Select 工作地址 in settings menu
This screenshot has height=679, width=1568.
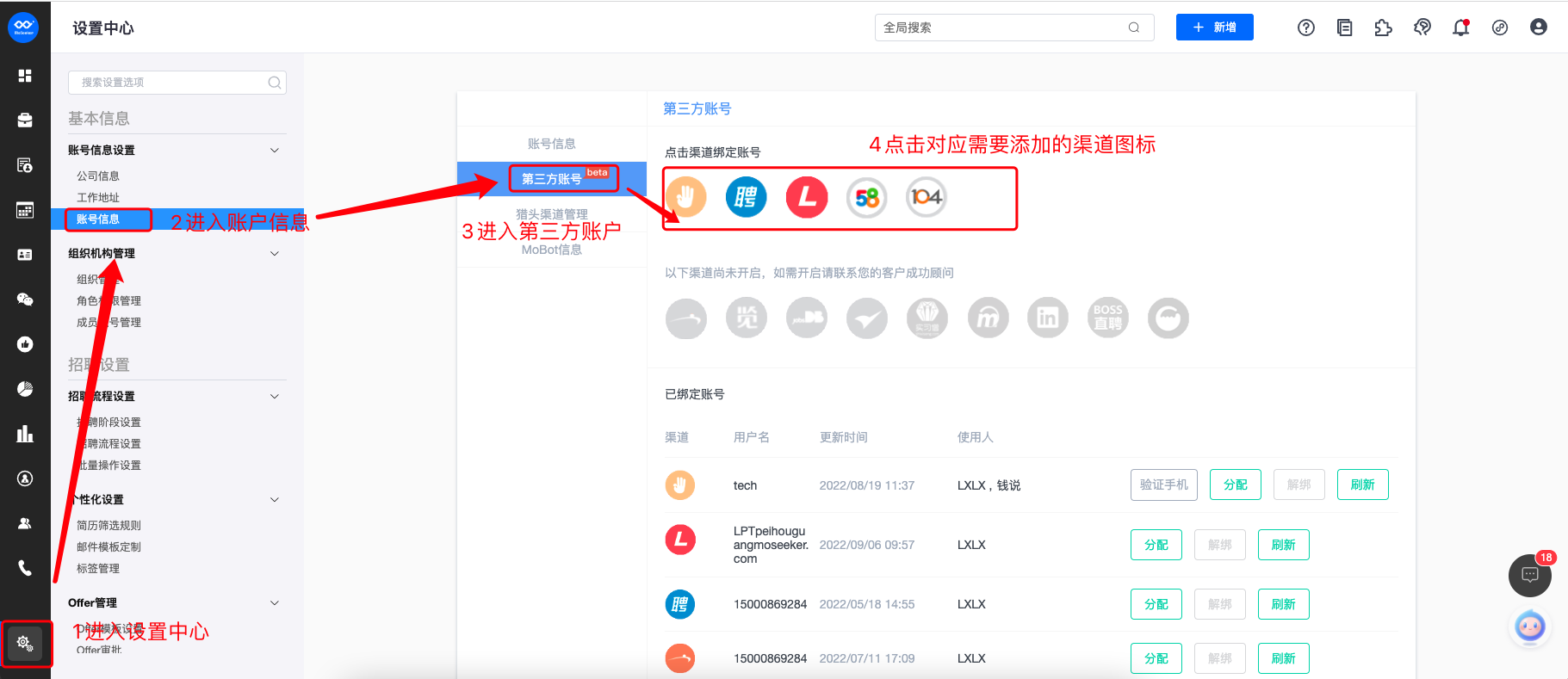coord(98,197)
